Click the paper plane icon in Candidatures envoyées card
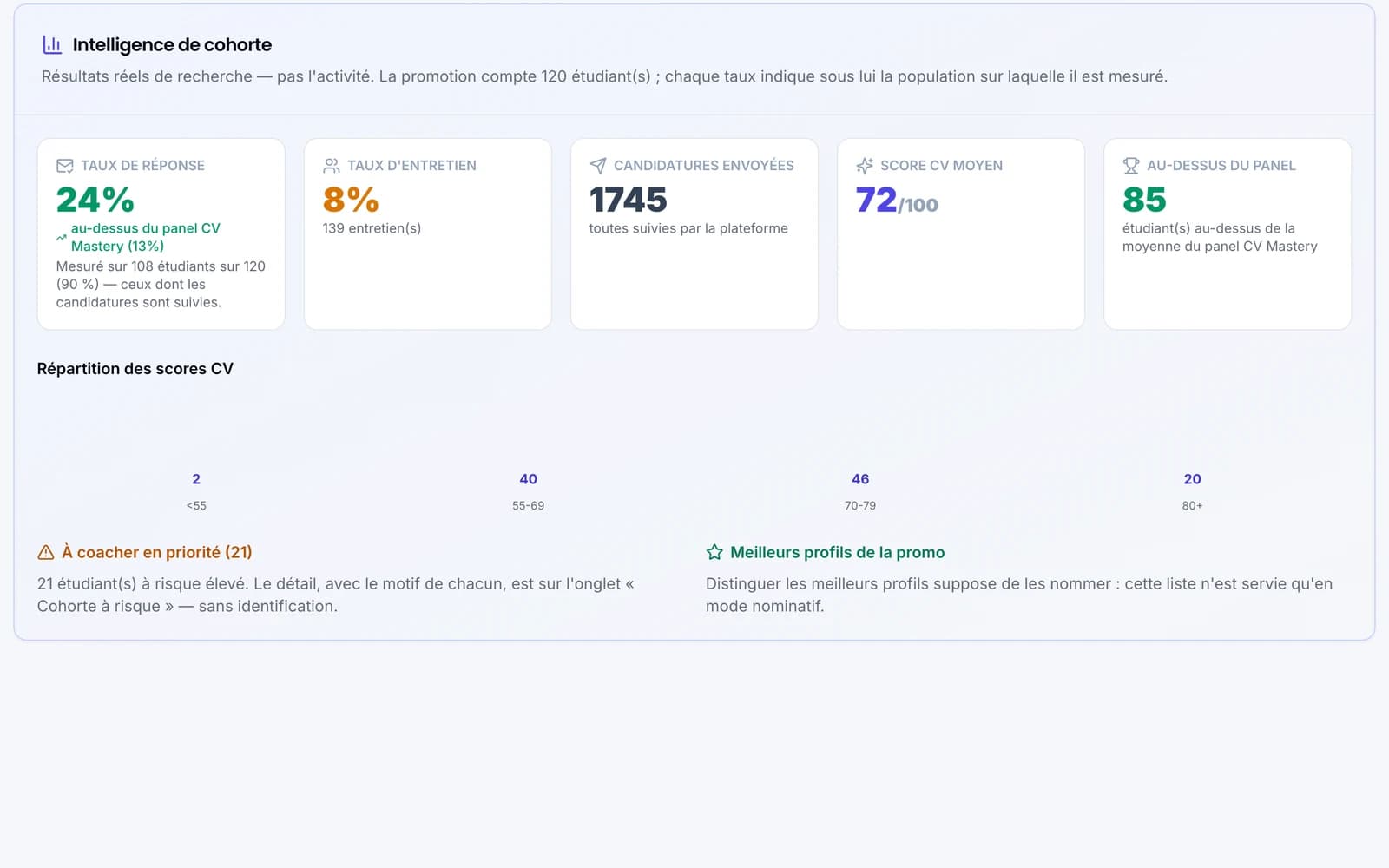This screenshot has width=1389, height=868. 598,166
